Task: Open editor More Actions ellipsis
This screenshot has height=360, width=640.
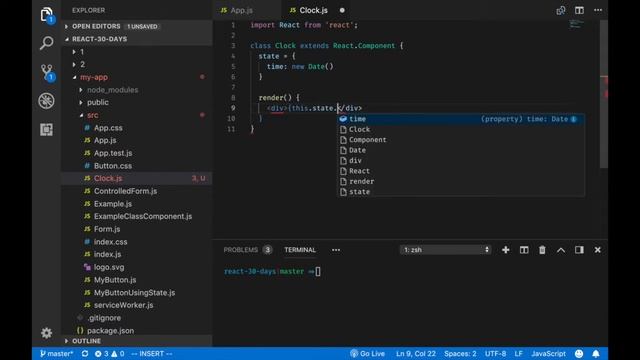Action: [x=598, y=10]
